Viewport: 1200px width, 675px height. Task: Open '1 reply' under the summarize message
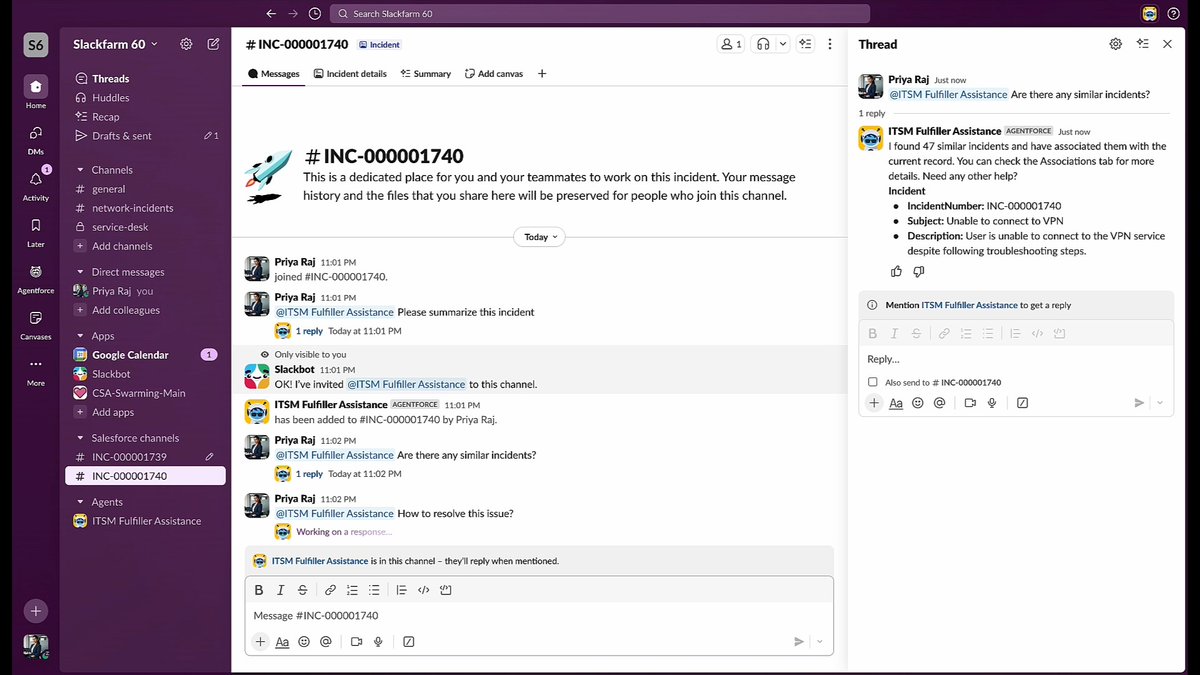pyautogui.click(x=309, y=331)
